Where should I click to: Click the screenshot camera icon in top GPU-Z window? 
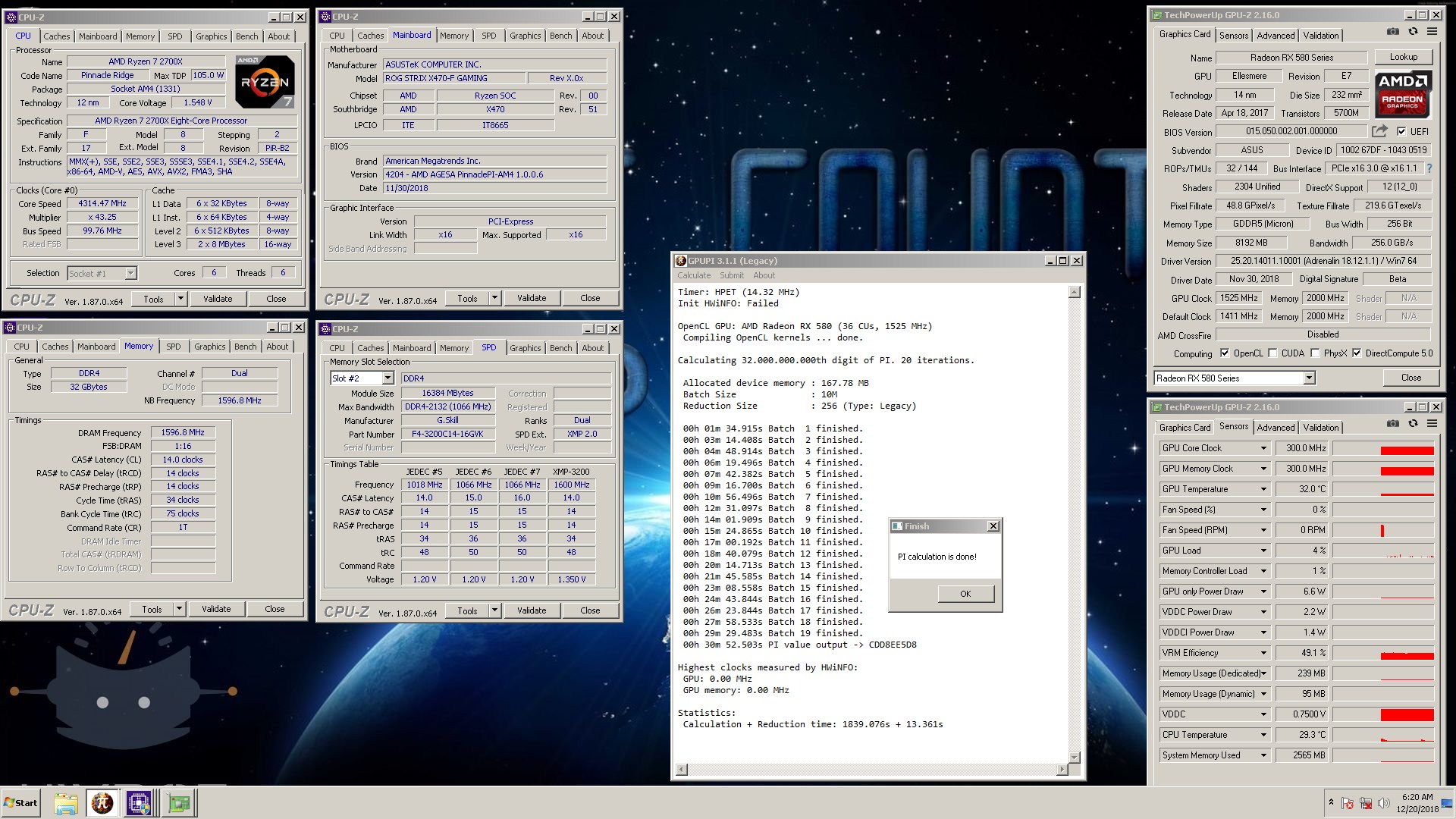[x=1393, y=32]
